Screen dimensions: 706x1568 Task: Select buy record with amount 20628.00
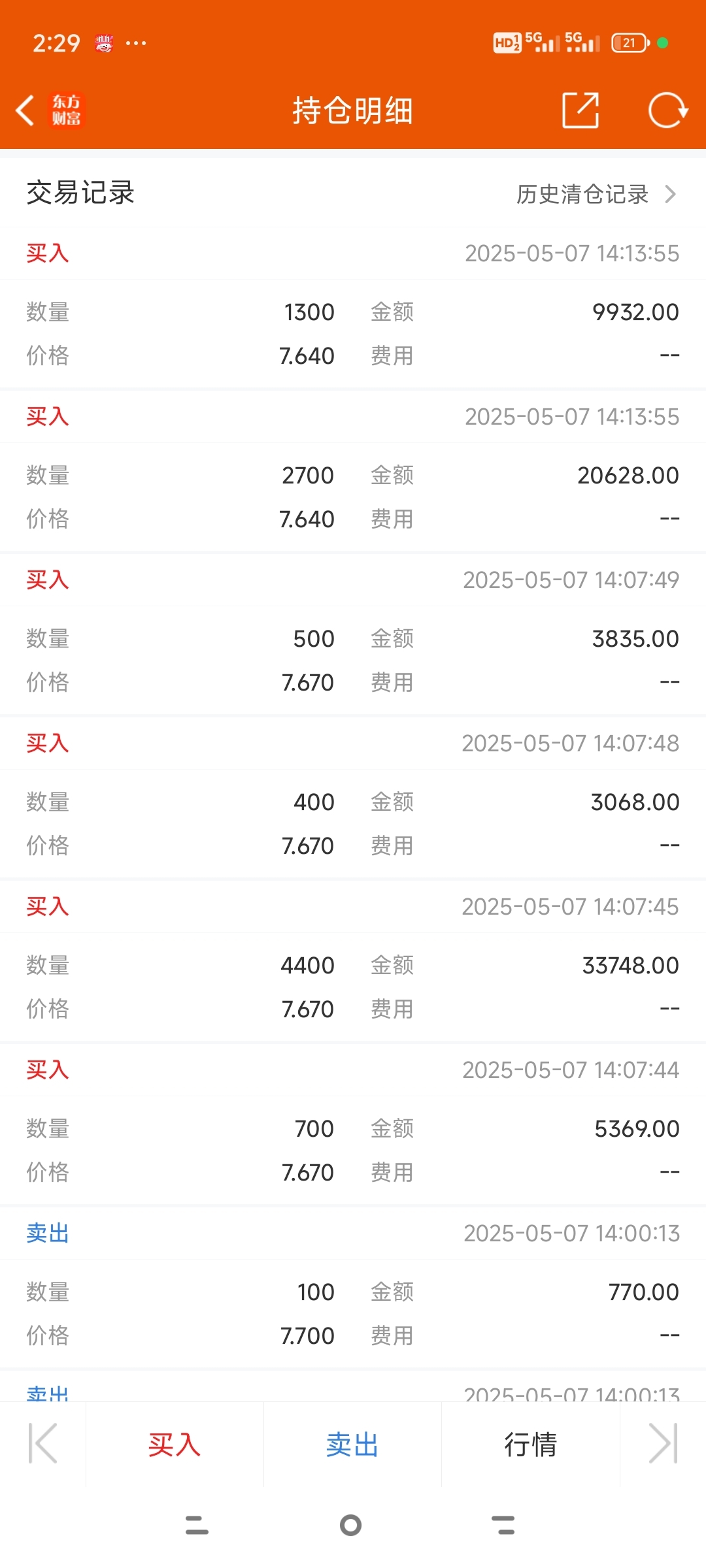click(x=353, y=470)
